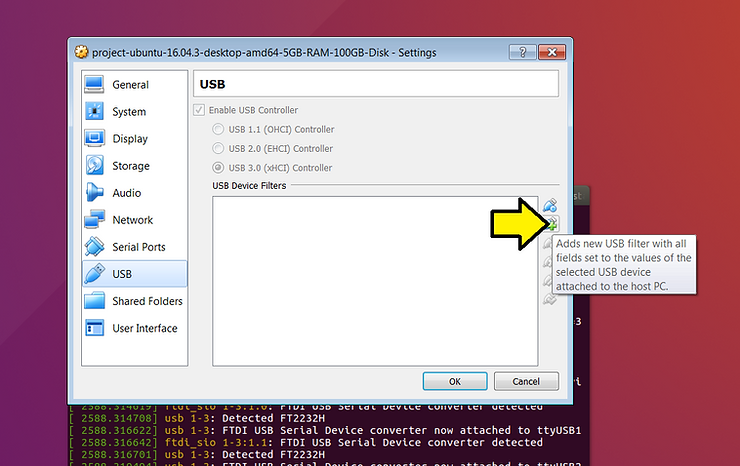
Task: Click the System chip icon in sidebar
Action: 94,111
